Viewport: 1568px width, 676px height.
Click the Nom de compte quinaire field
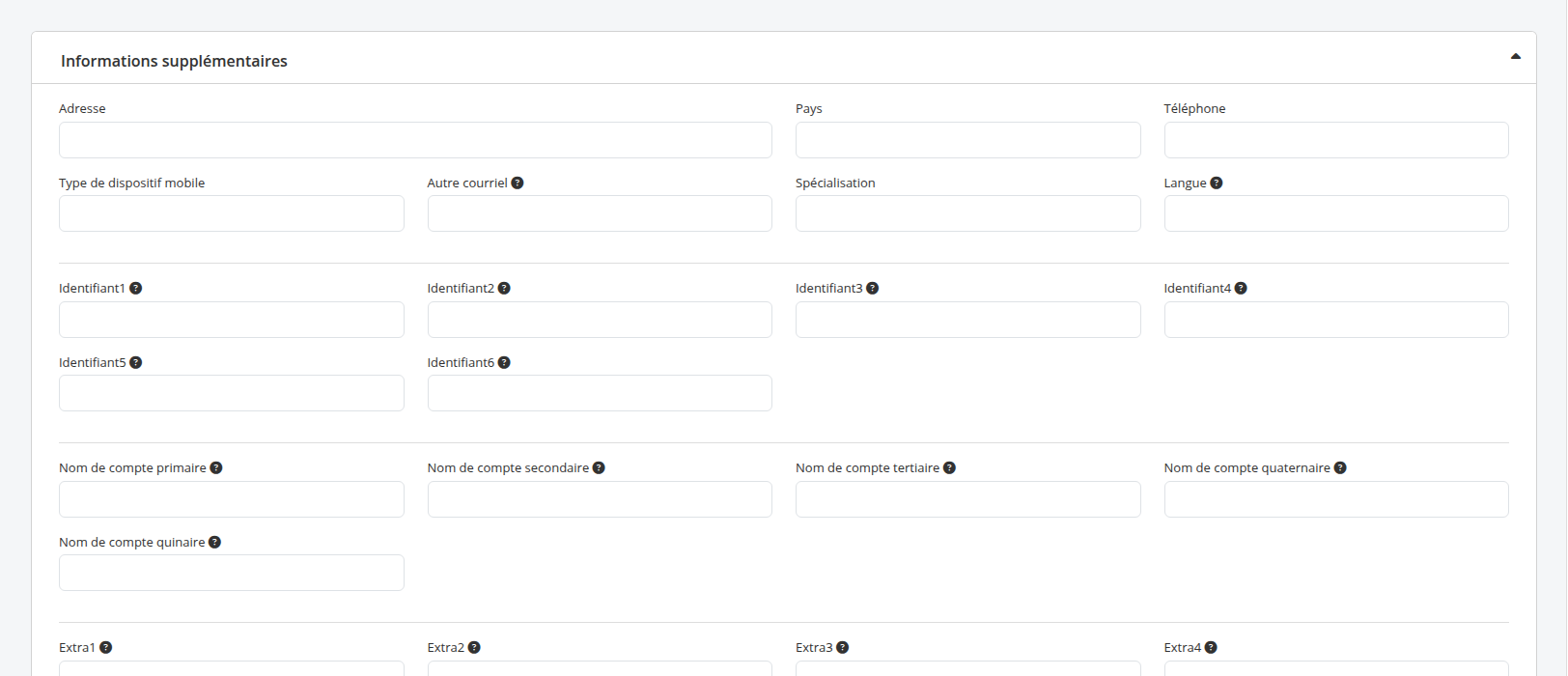[232, 573]
